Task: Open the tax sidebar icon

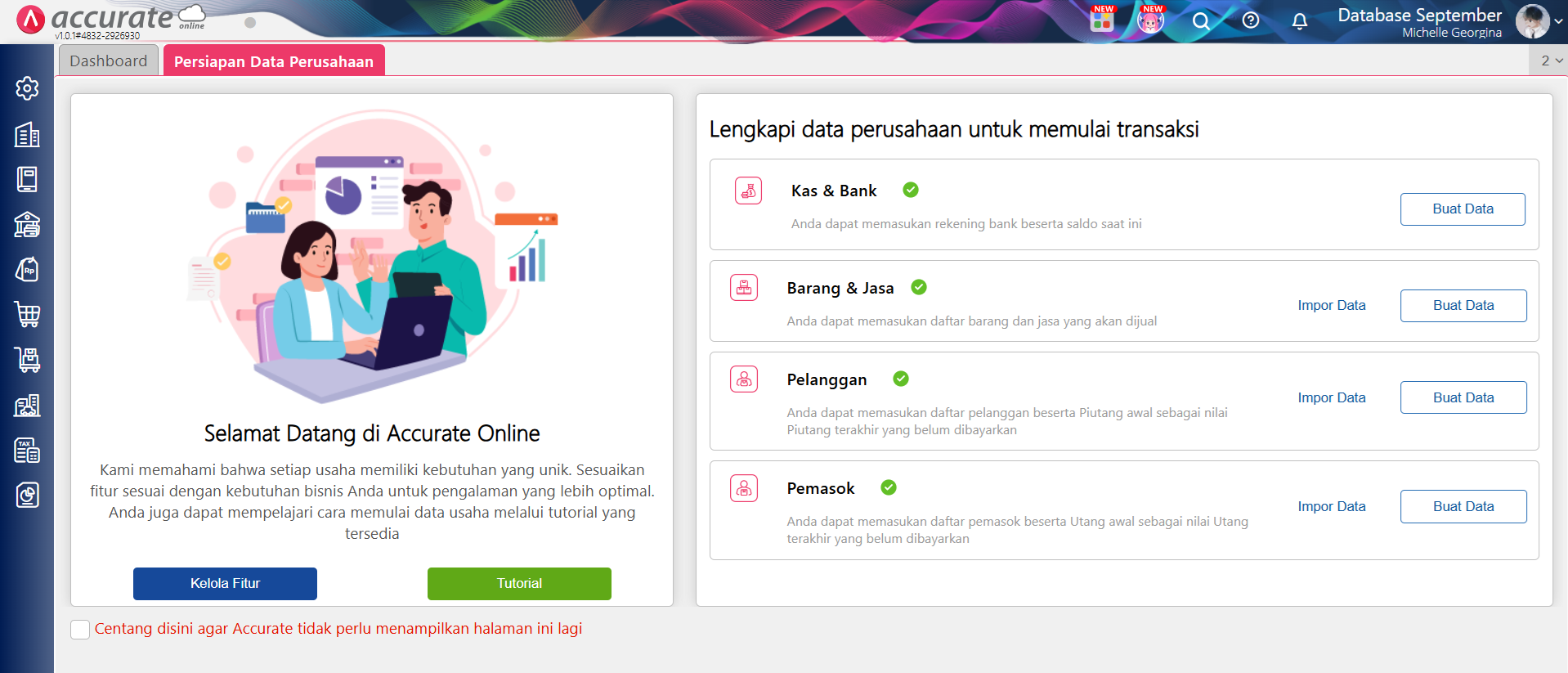Action: pos(27,450)
